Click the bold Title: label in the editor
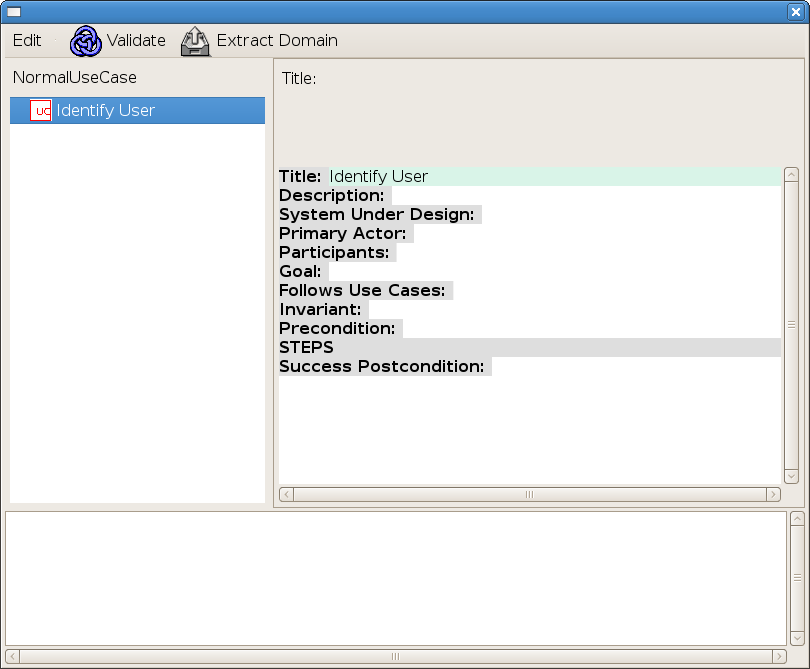Image resolution: width=810 pixels, height=669 pixels. (x=300, y=176)
